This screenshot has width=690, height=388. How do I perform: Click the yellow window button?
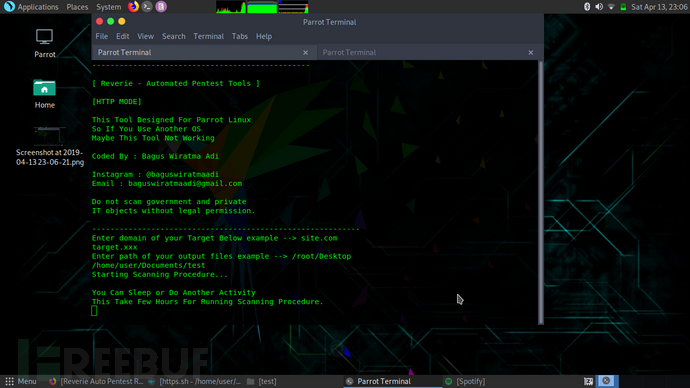tap(121, 21)
